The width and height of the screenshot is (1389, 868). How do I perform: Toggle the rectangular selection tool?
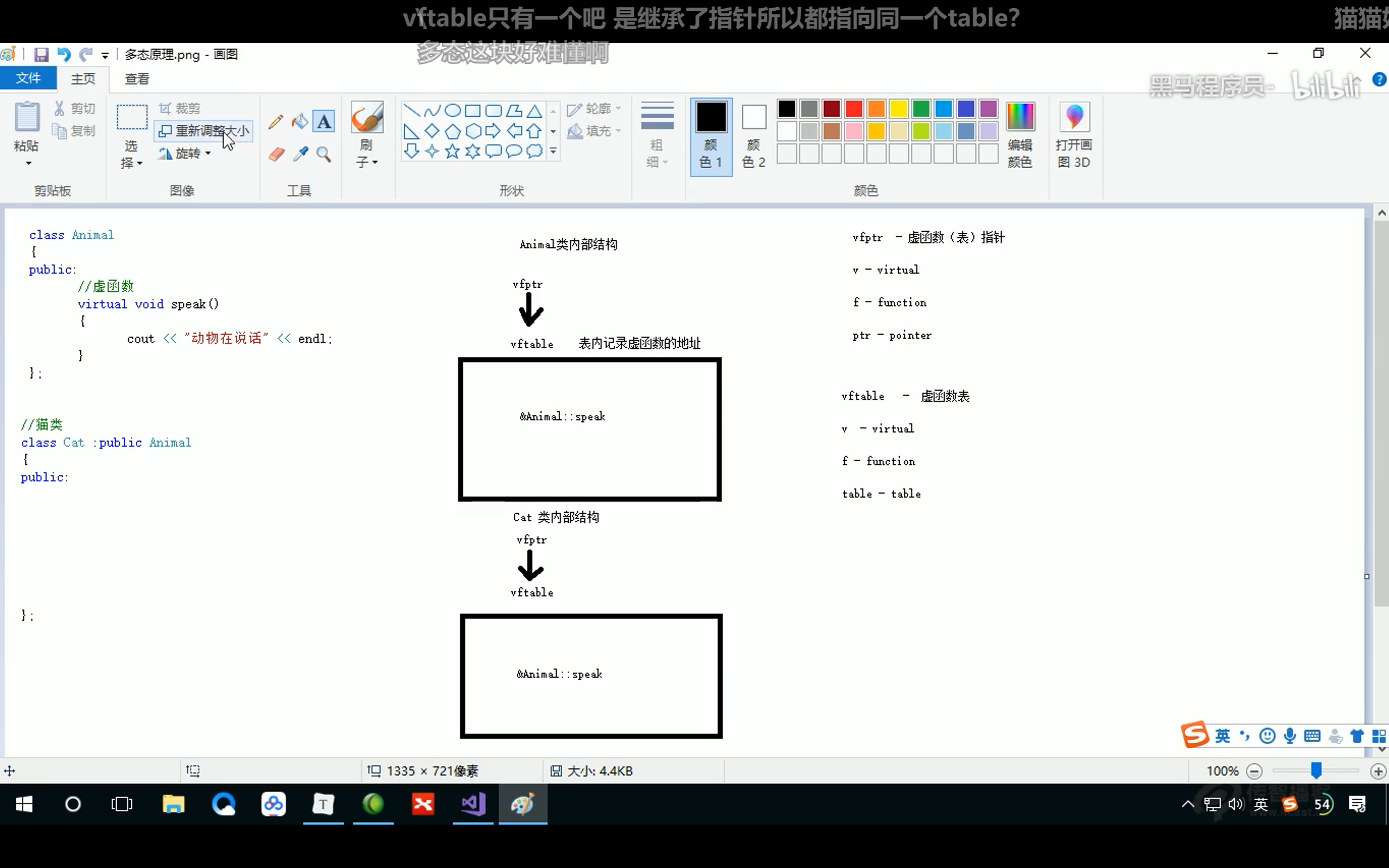[x=131, y=118]
